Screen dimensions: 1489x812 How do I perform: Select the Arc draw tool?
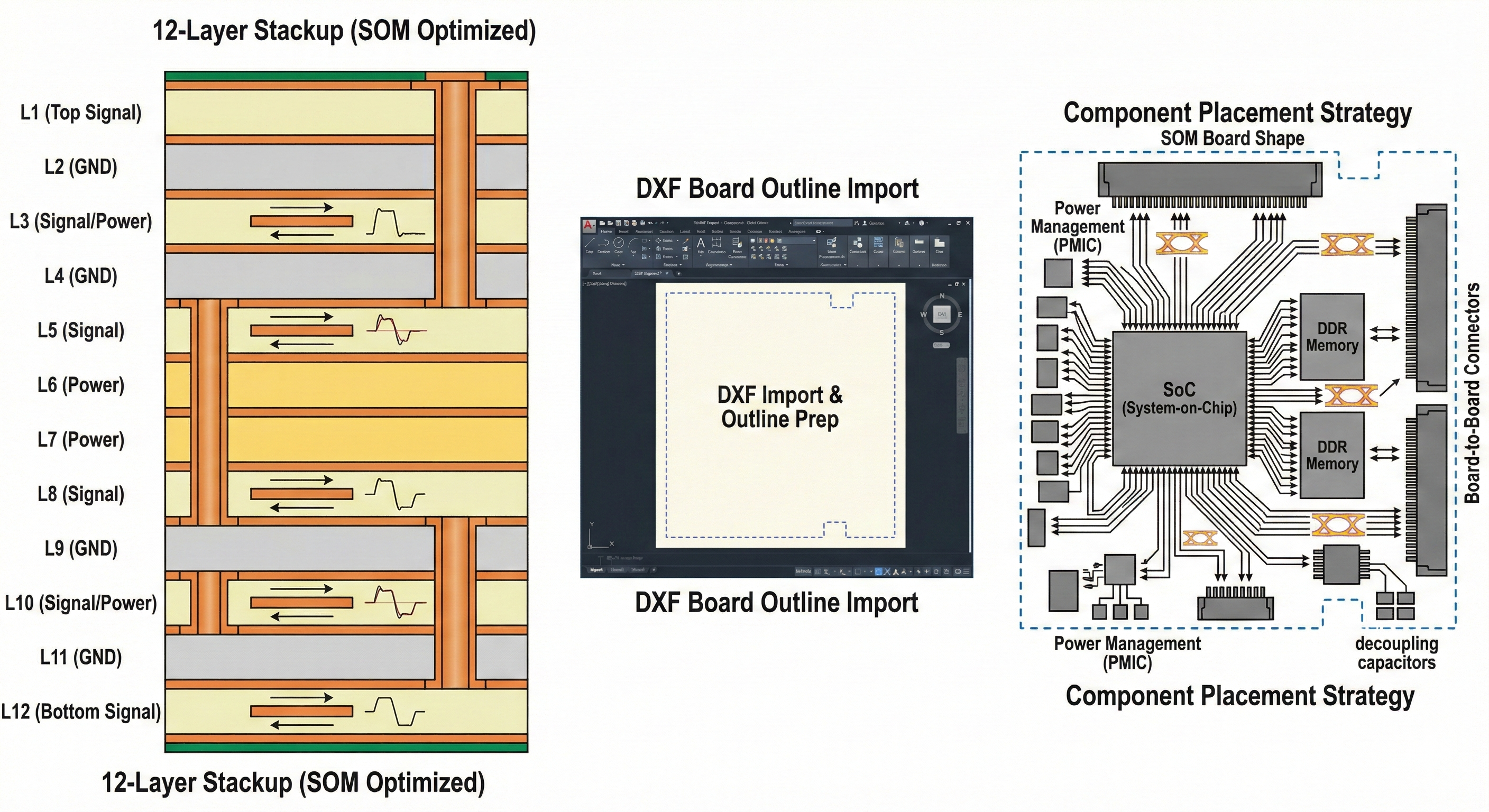pyautogui.click(x=633, y=243)
